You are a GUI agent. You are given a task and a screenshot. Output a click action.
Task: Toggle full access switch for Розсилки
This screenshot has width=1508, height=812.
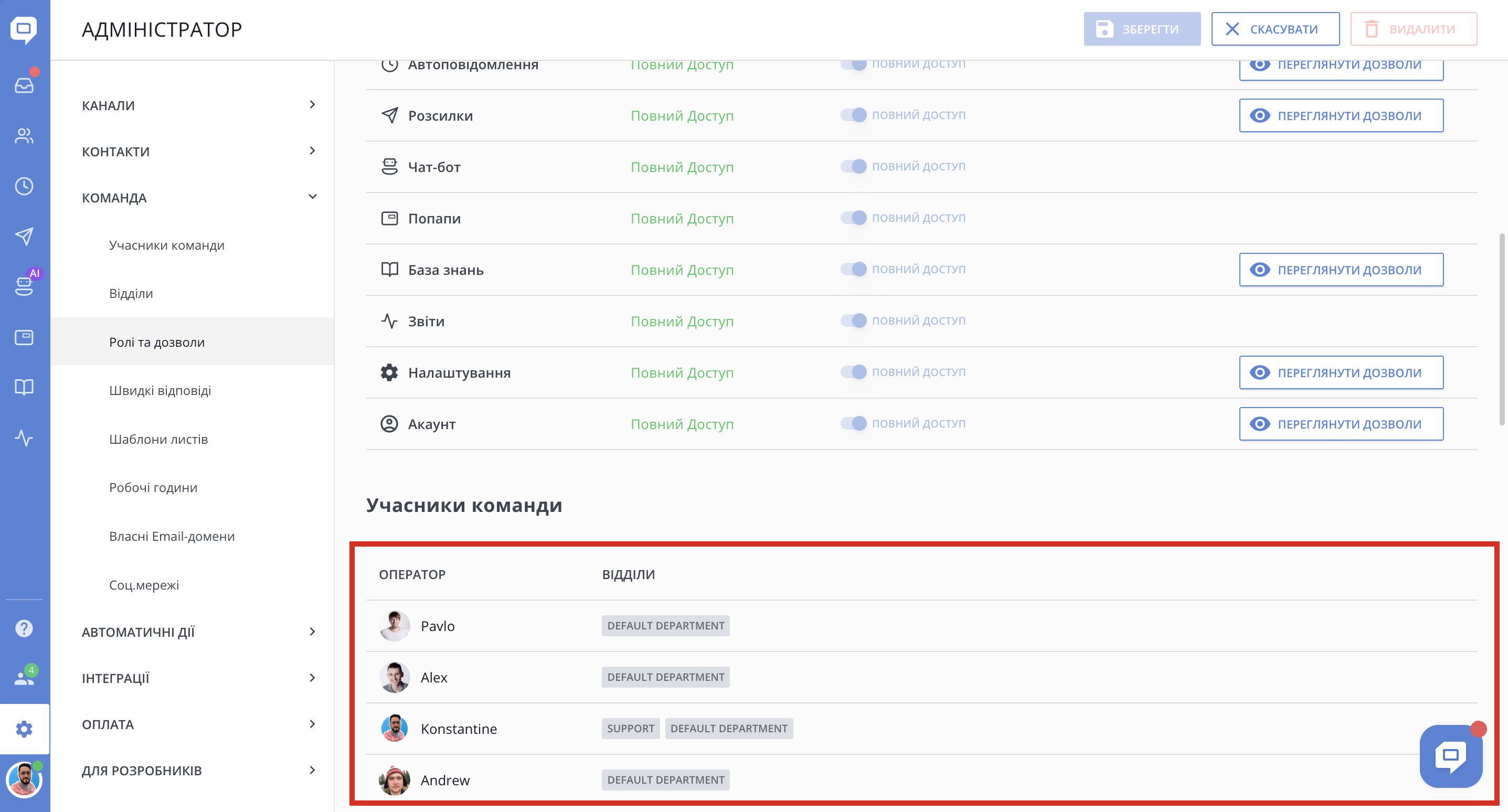[854, 115]
